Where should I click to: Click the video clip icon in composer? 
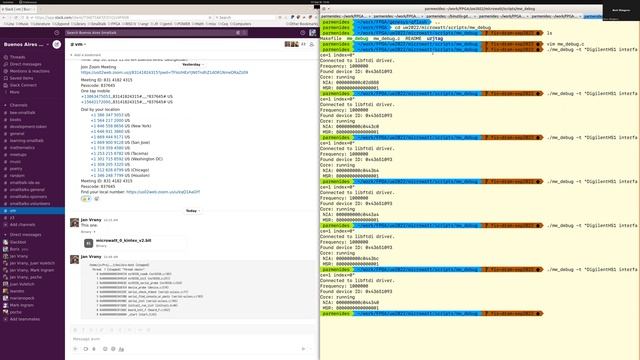[85, 349]
